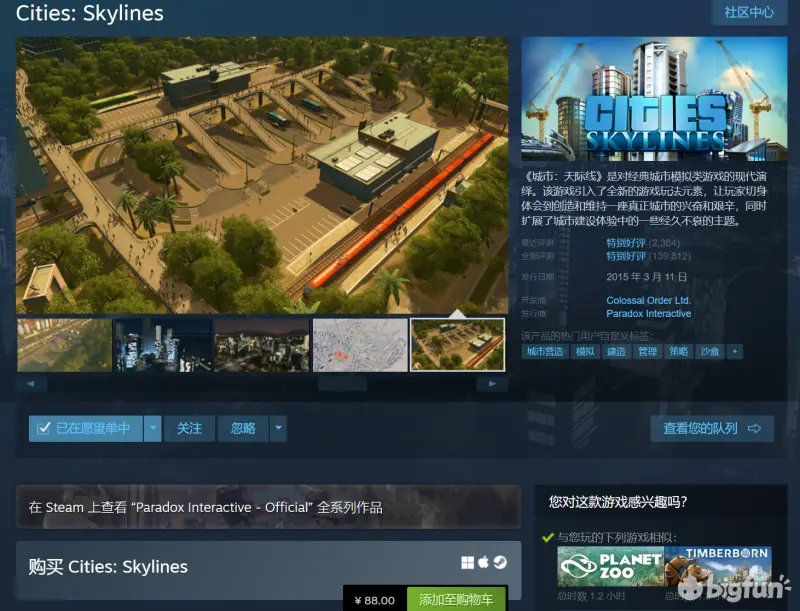Toggle the 已在愿望单中 wishlist checkbox

point(44,428)
